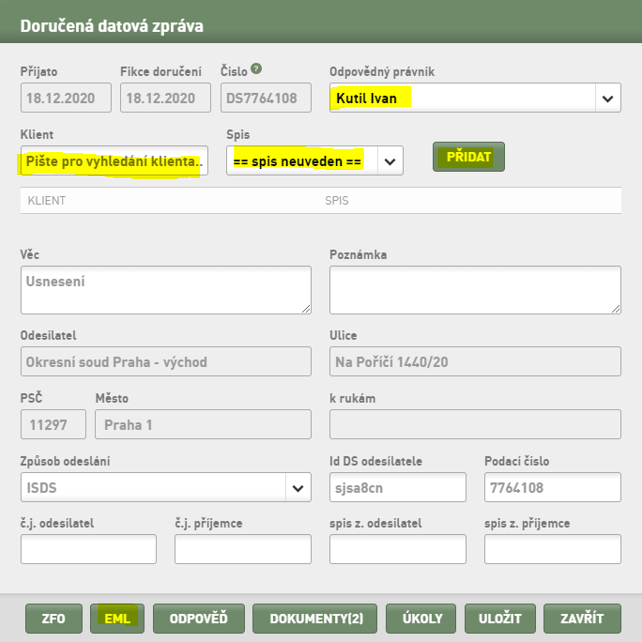Image resolution: width=642 pixels, height=642 pixels.
Task: Open the ÚKOLY tasks button
Action: [421, 618]
